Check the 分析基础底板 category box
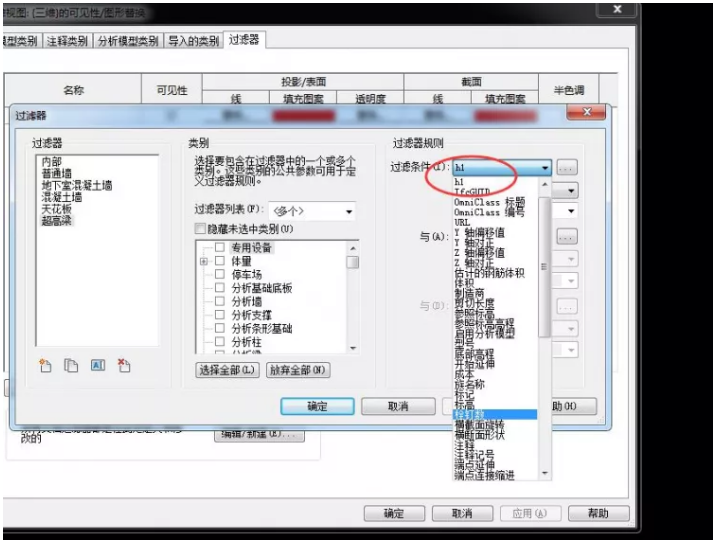The height and width of the screenshot is (543, 717). click(219, 287)
